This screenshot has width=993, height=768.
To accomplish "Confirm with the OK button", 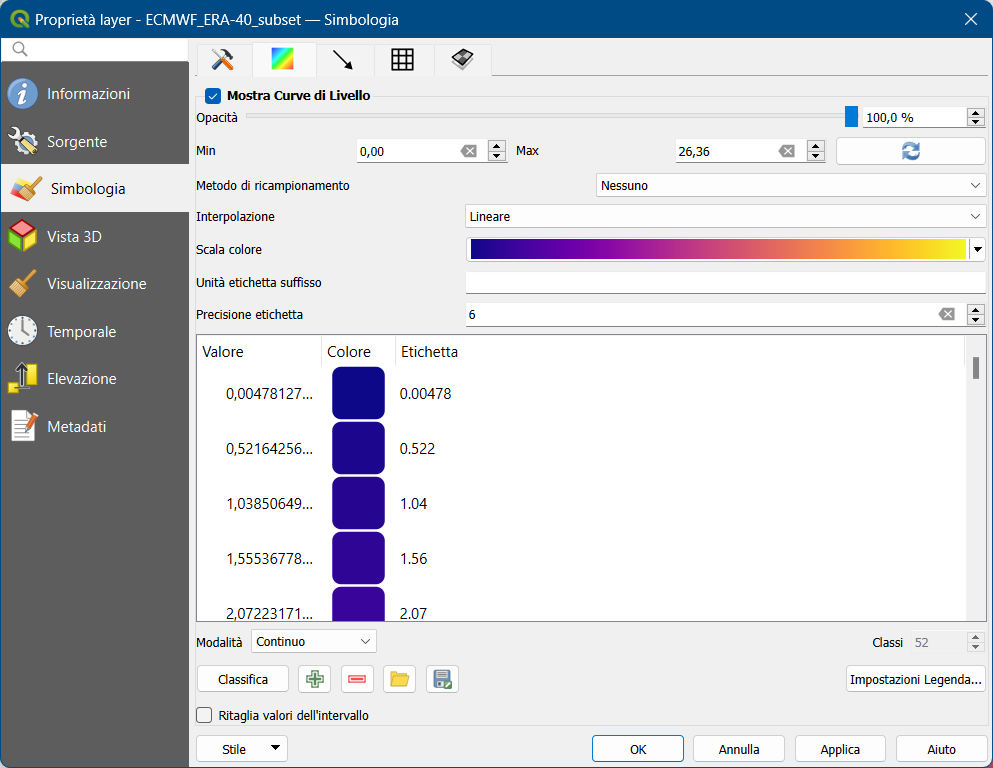I will pyautogui.click(x=638, y=749).
